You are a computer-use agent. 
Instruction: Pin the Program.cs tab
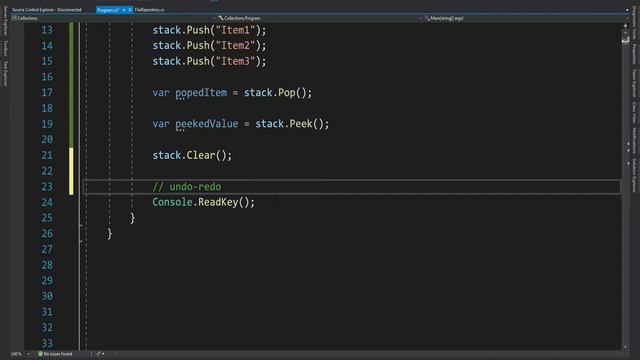coord(124,10)
